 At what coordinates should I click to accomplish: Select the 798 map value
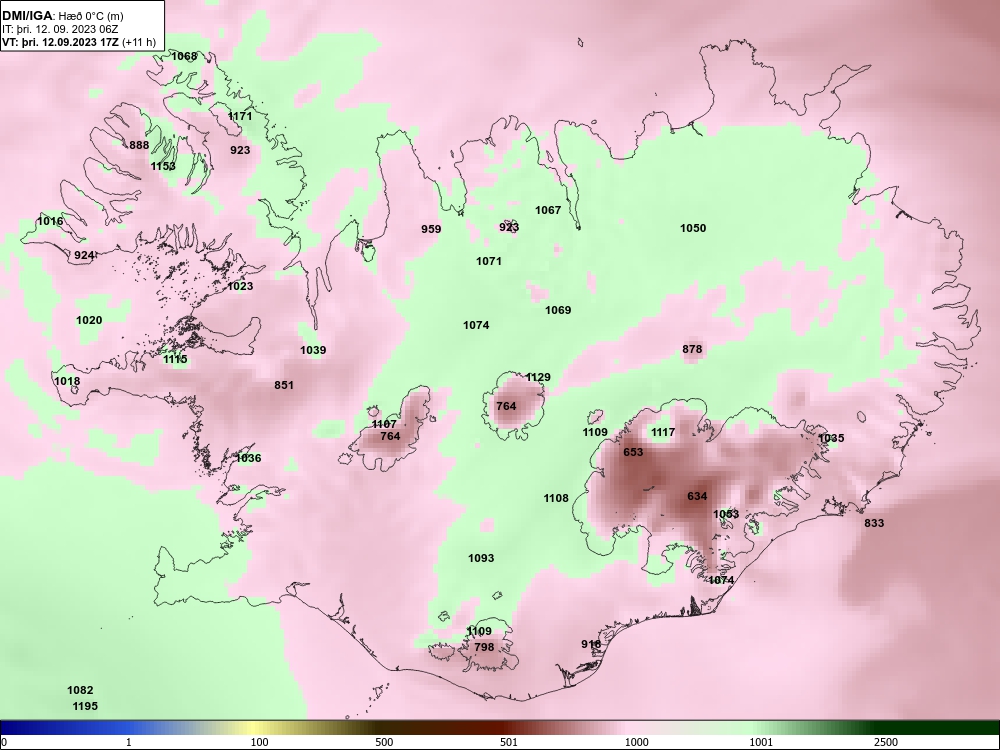[484, 647]
